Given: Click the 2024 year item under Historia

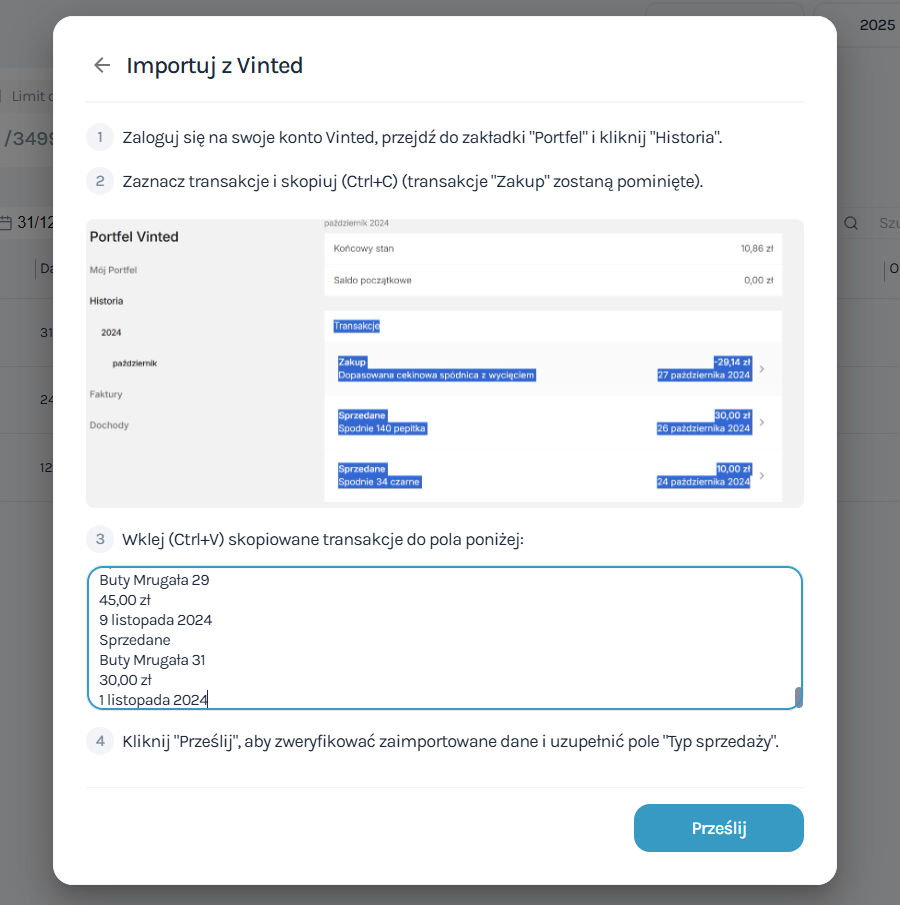Looking at the screenshot, I should coord(111,332).
